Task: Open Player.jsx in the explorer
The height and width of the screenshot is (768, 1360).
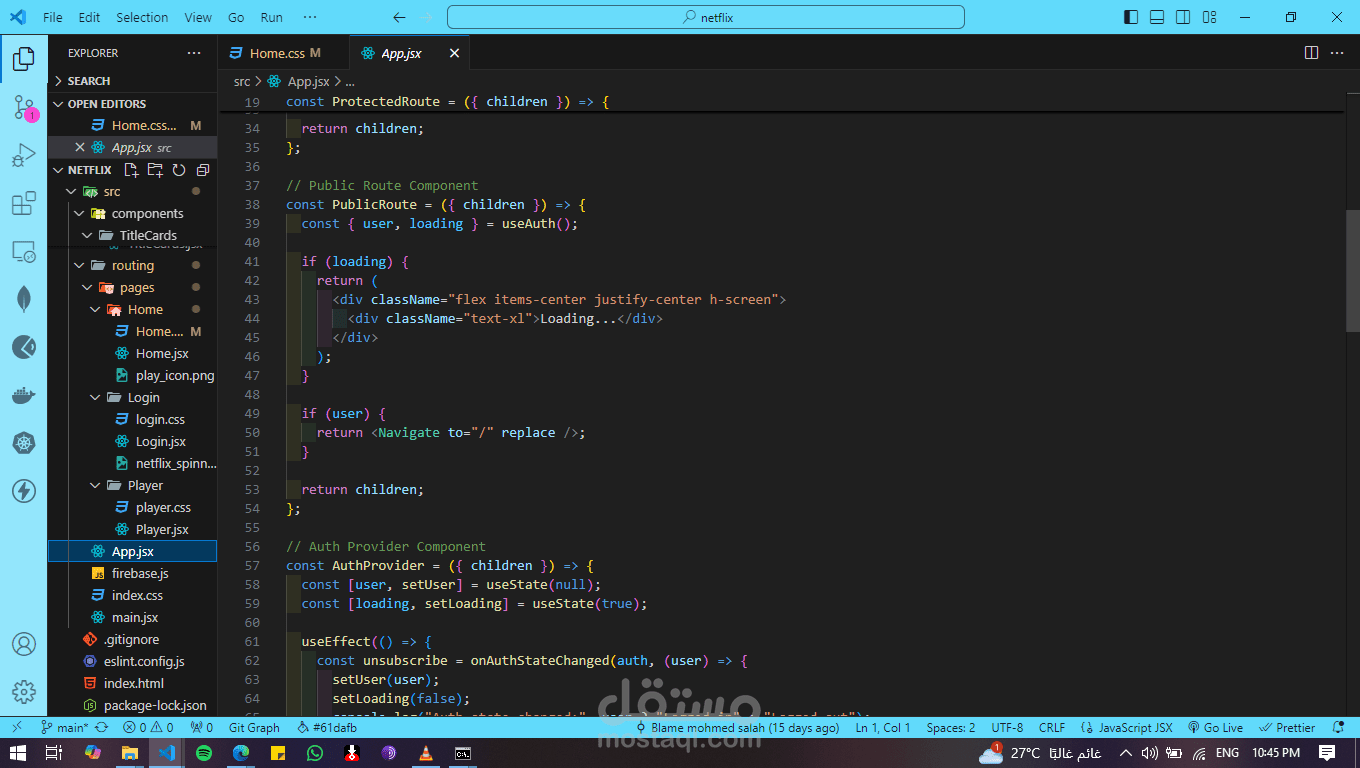Action: (162, 529)
